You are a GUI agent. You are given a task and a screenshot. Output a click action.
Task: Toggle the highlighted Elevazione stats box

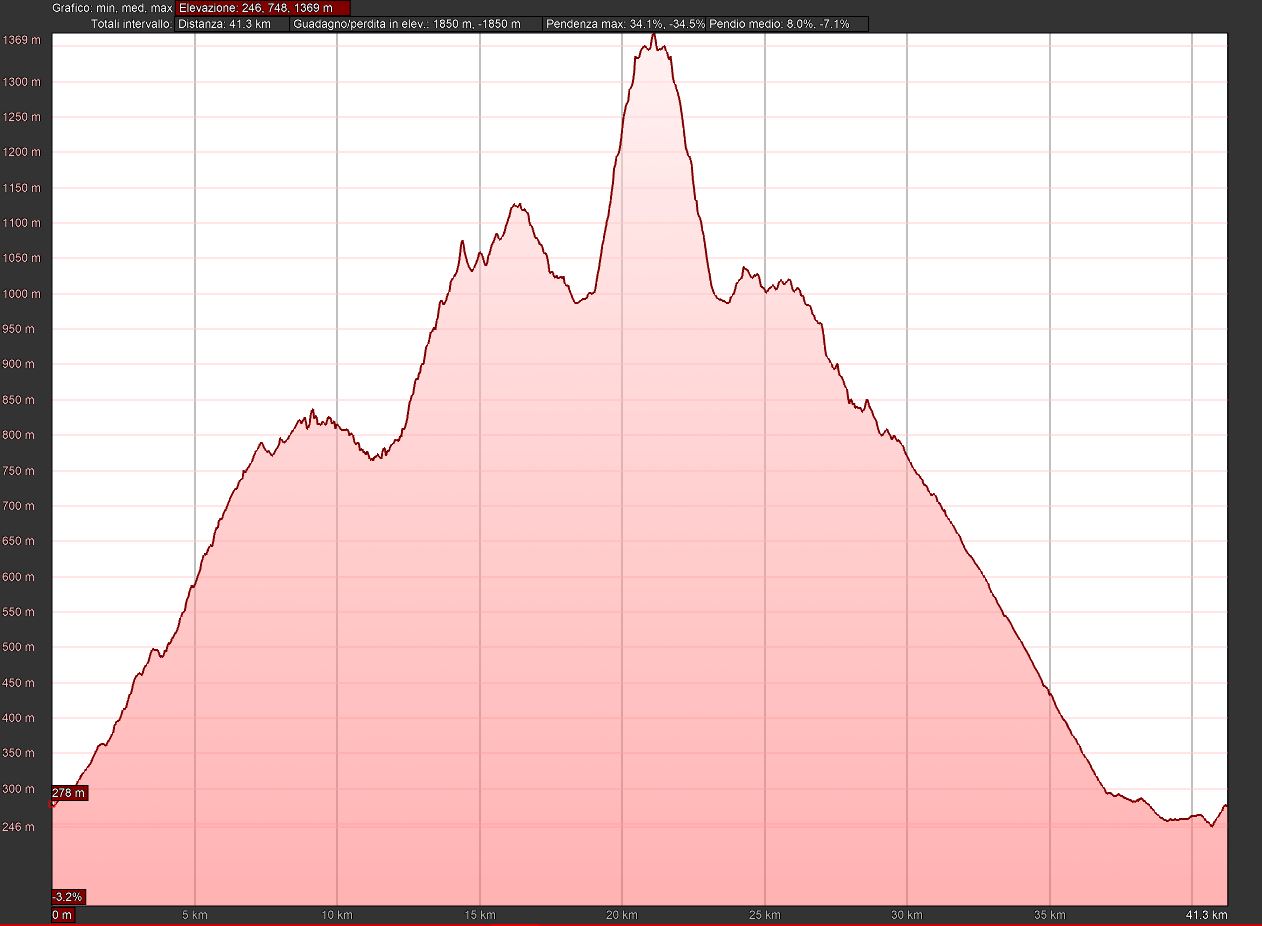263,8
